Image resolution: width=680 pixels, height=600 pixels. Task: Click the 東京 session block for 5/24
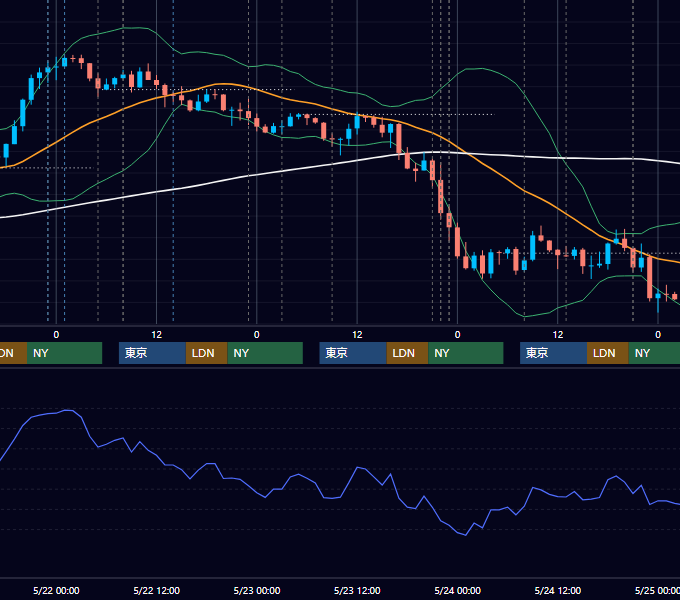pyautogui.click(x=554, y=353)
